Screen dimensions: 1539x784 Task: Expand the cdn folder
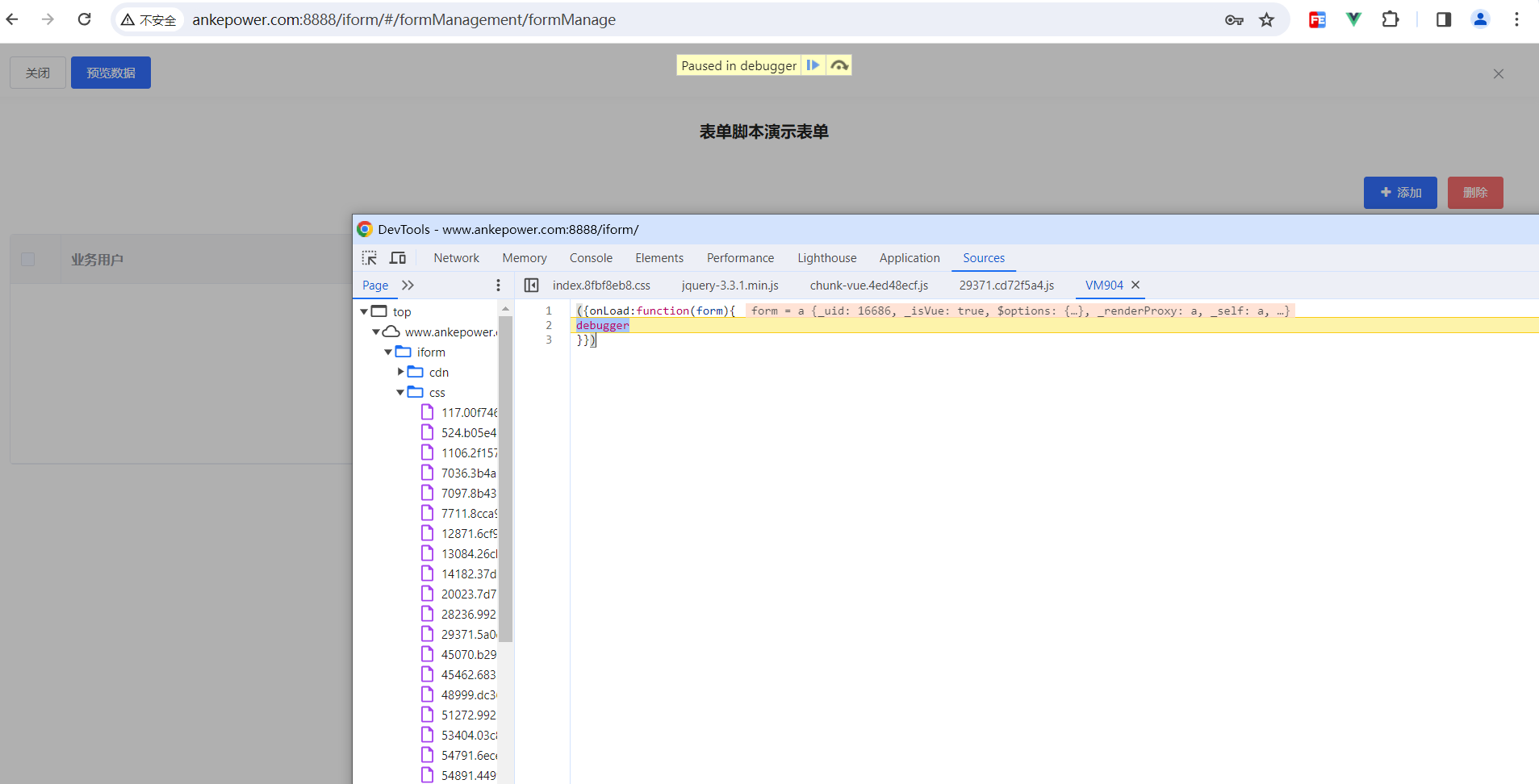click(400, 372)
